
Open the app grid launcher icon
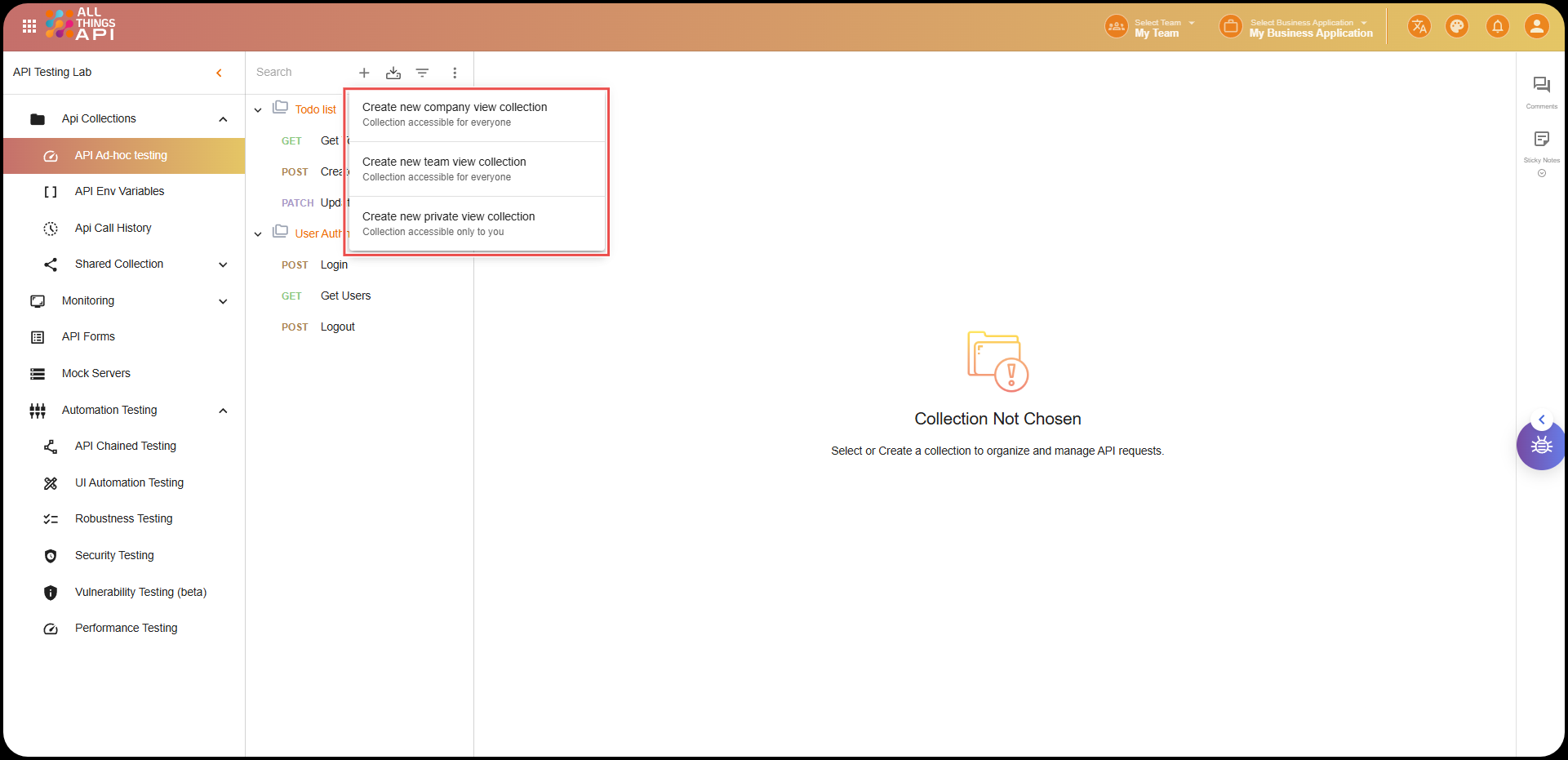tap(29, 26)
